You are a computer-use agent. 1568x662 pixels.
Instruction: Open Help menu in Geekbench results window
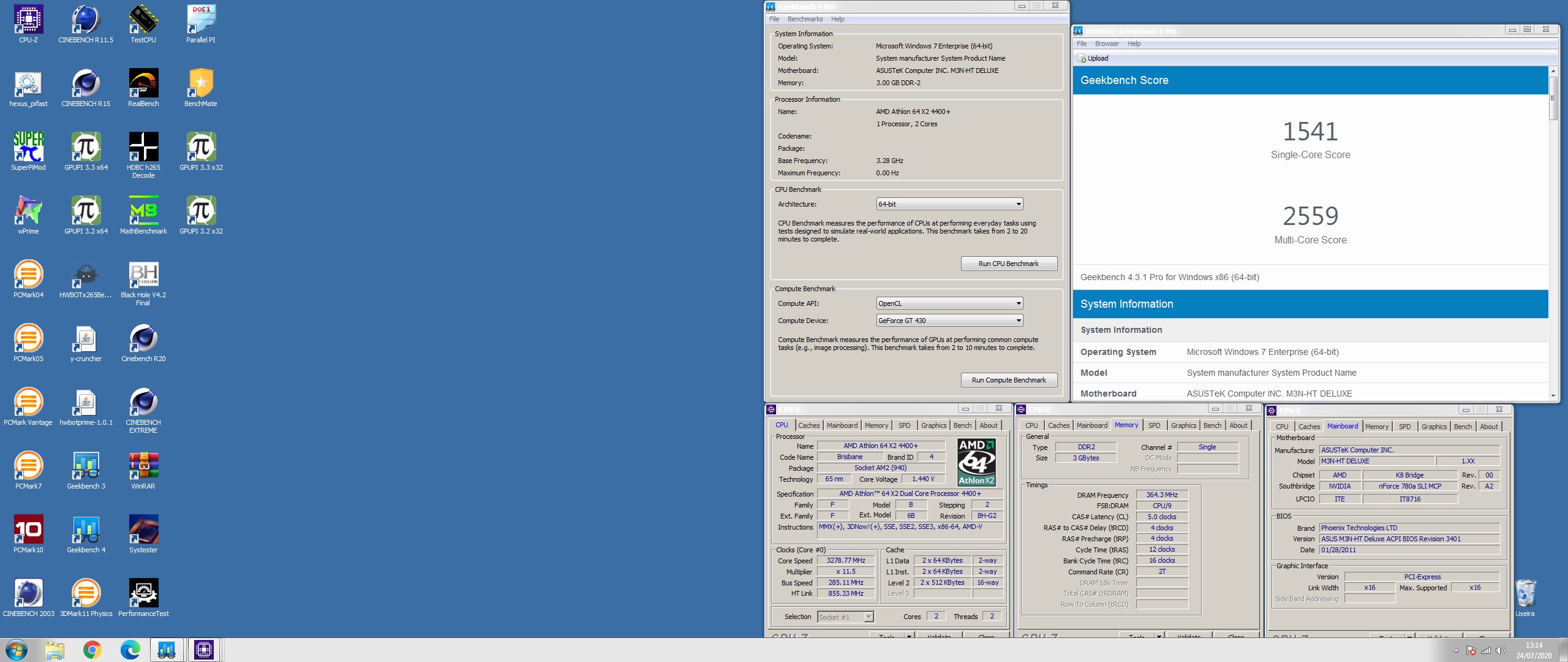(1134, 44)
